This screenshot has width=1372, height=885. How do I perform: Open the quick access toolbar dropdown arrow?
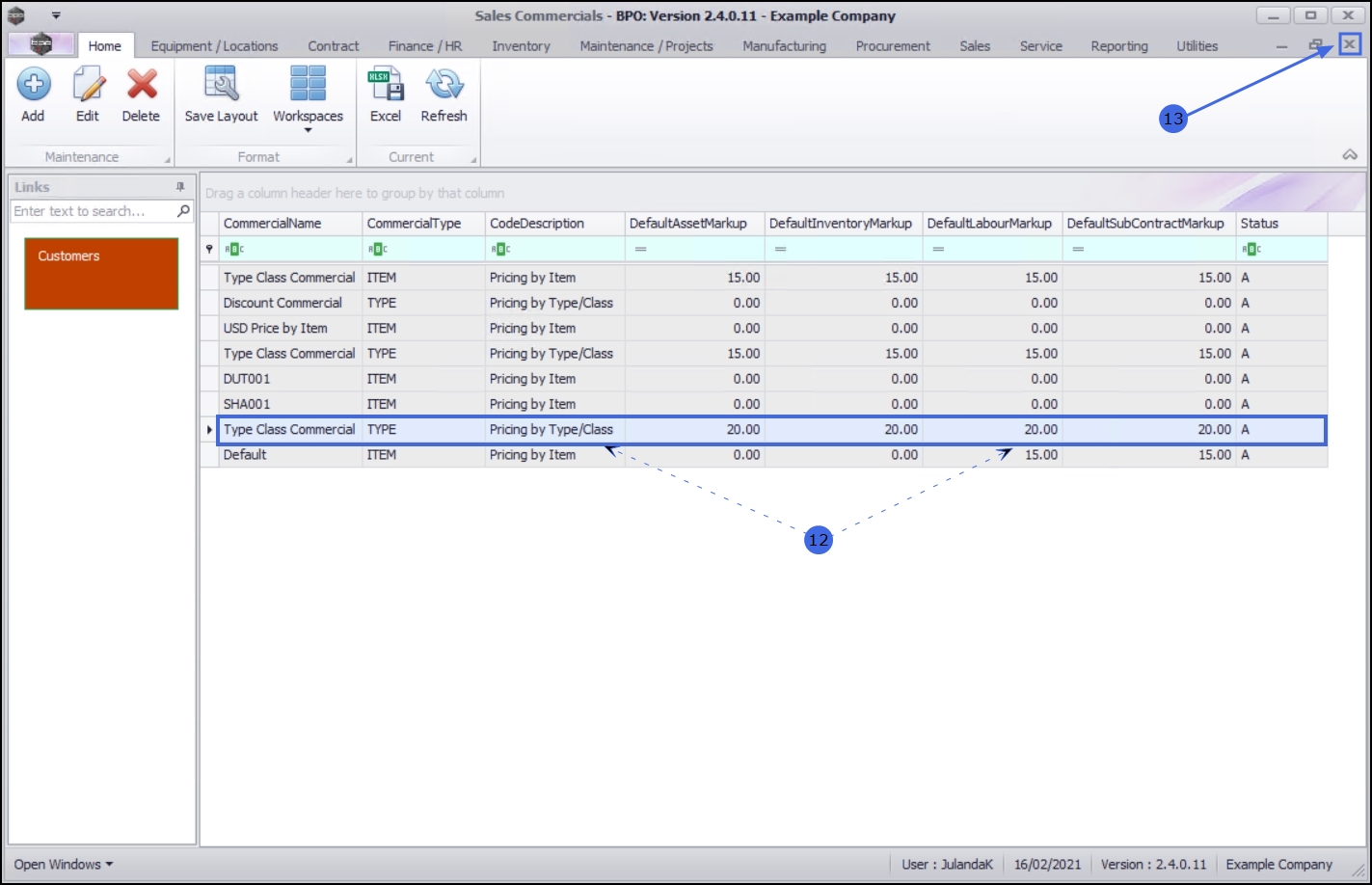click(56, 15)
